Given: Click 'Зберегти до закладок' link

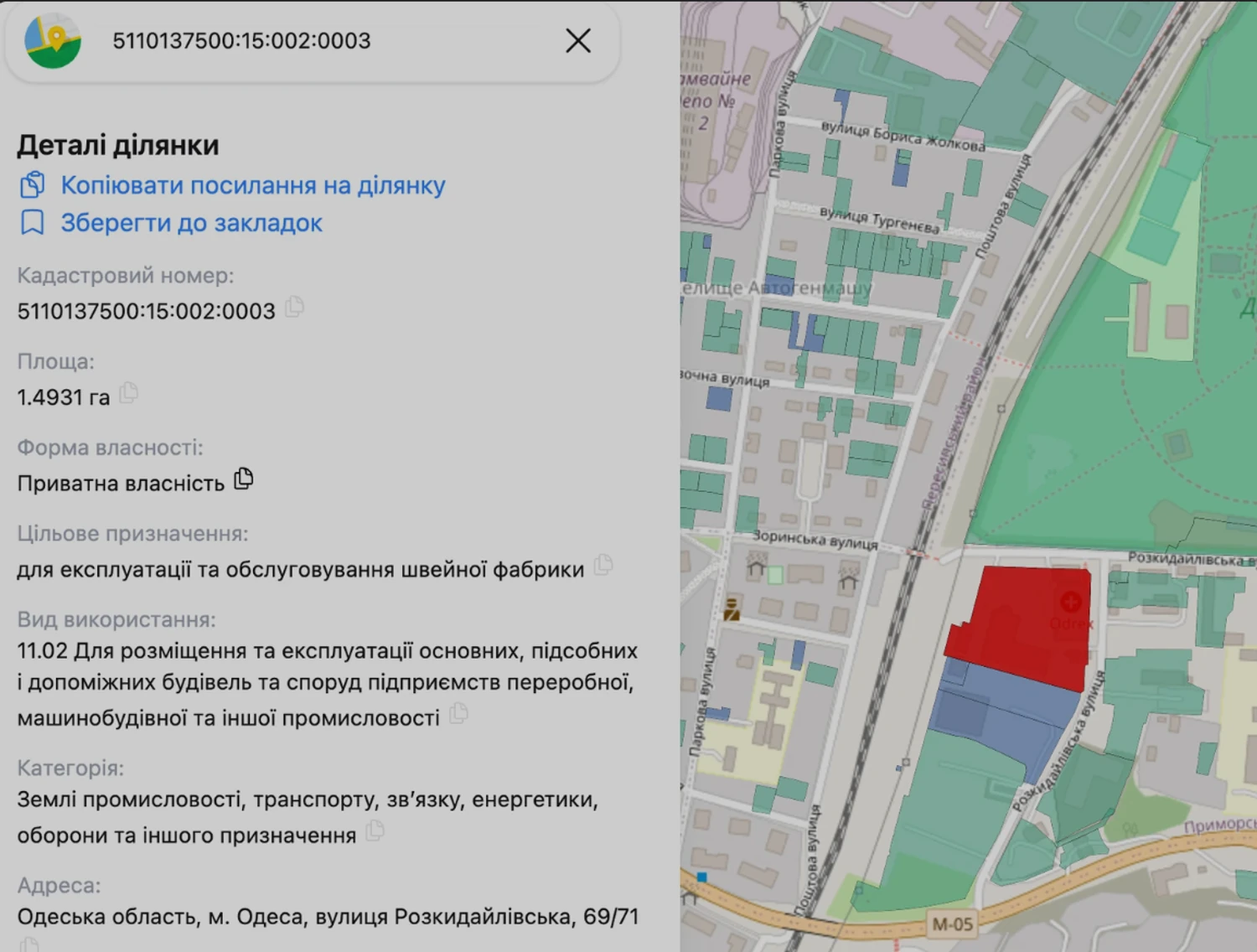Looking at the screenshot, I should click(x=191, y=223).
